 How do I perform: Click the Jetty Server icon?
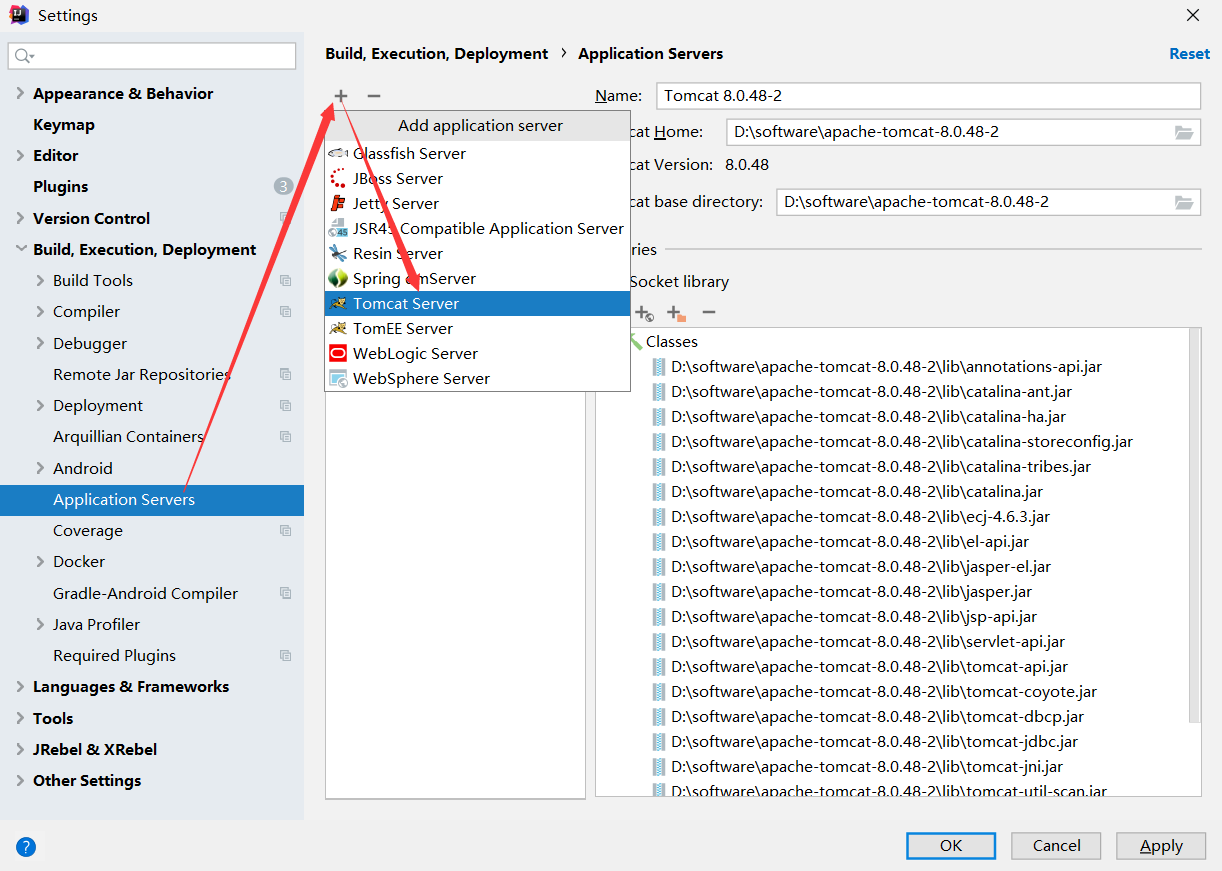point(338,203)
